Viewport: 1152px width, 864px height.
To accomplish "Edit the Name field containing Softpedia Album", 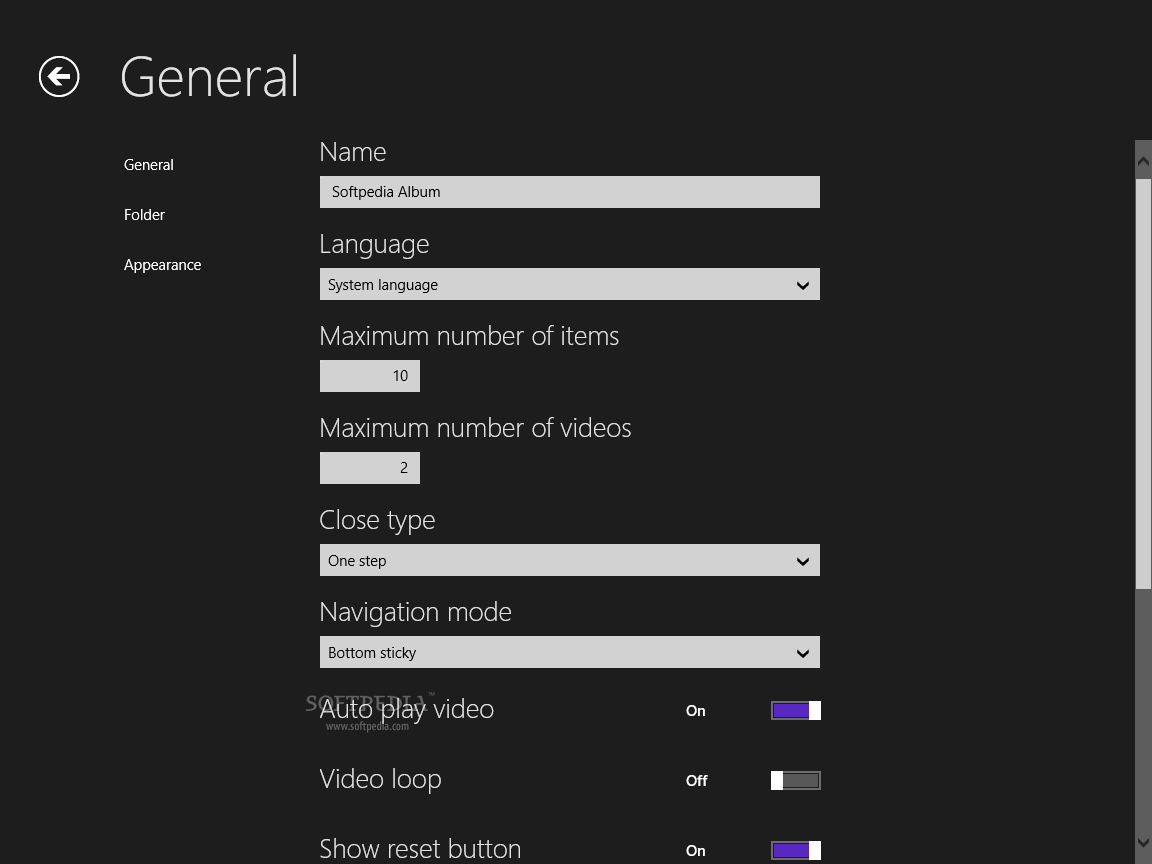I will click(569, 192).
